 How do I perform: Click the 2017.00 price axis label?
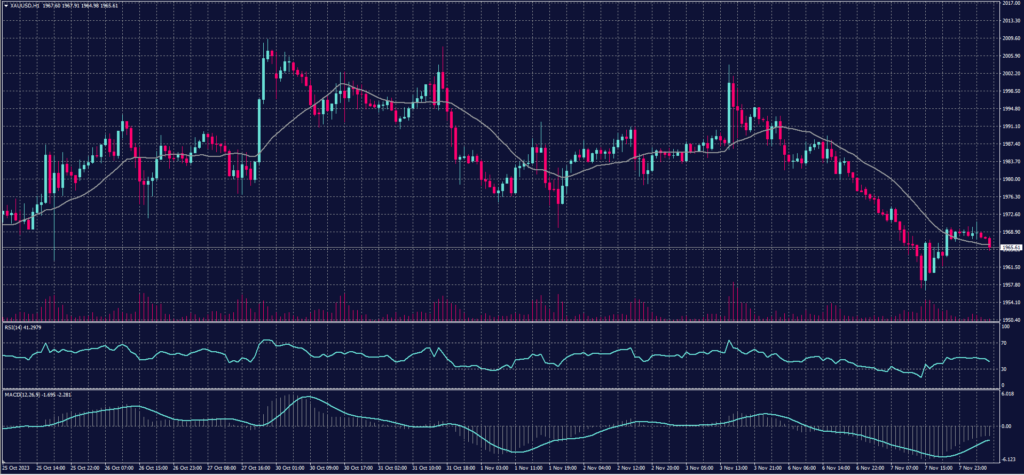coord(1010,4)
